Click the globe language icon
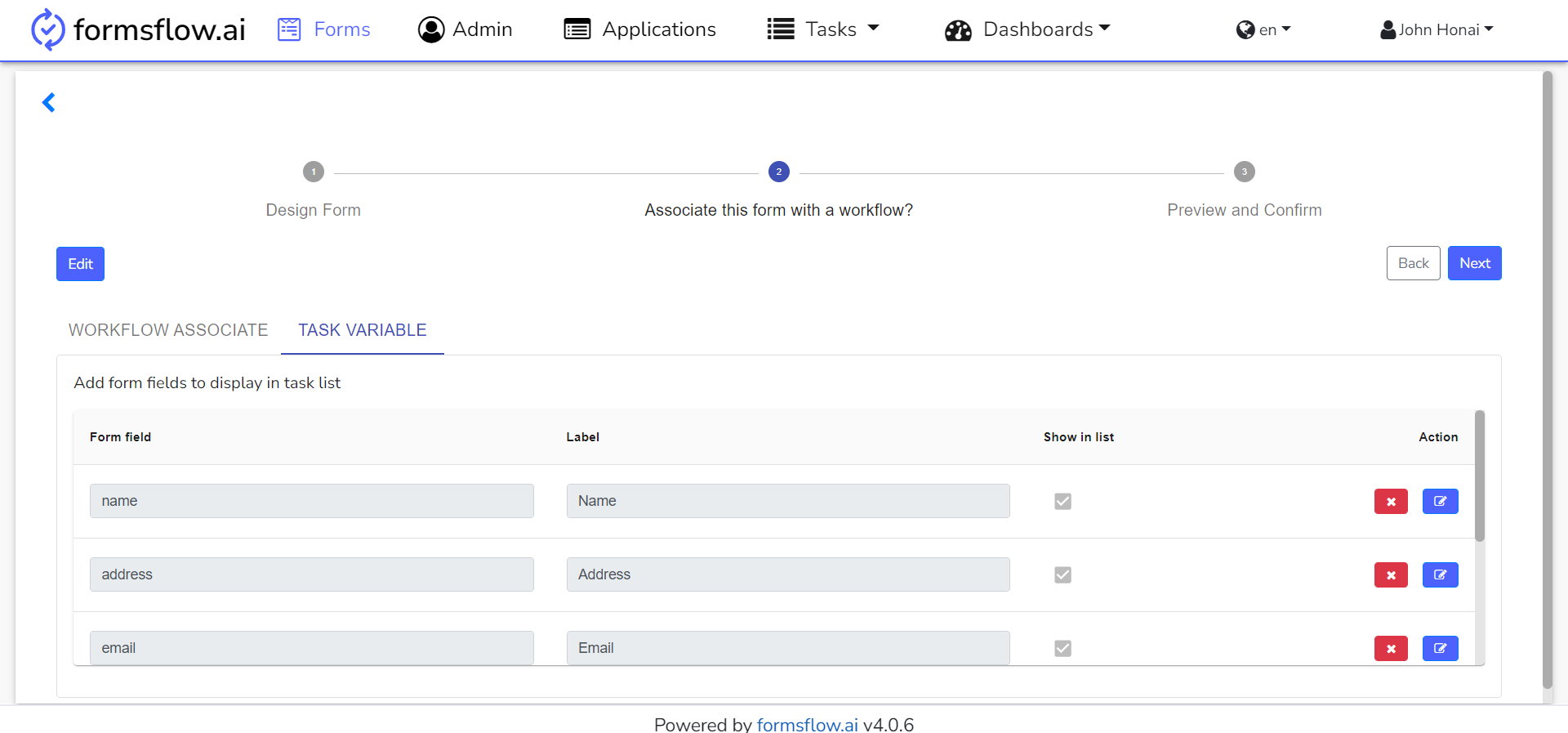 (1245, 30)
